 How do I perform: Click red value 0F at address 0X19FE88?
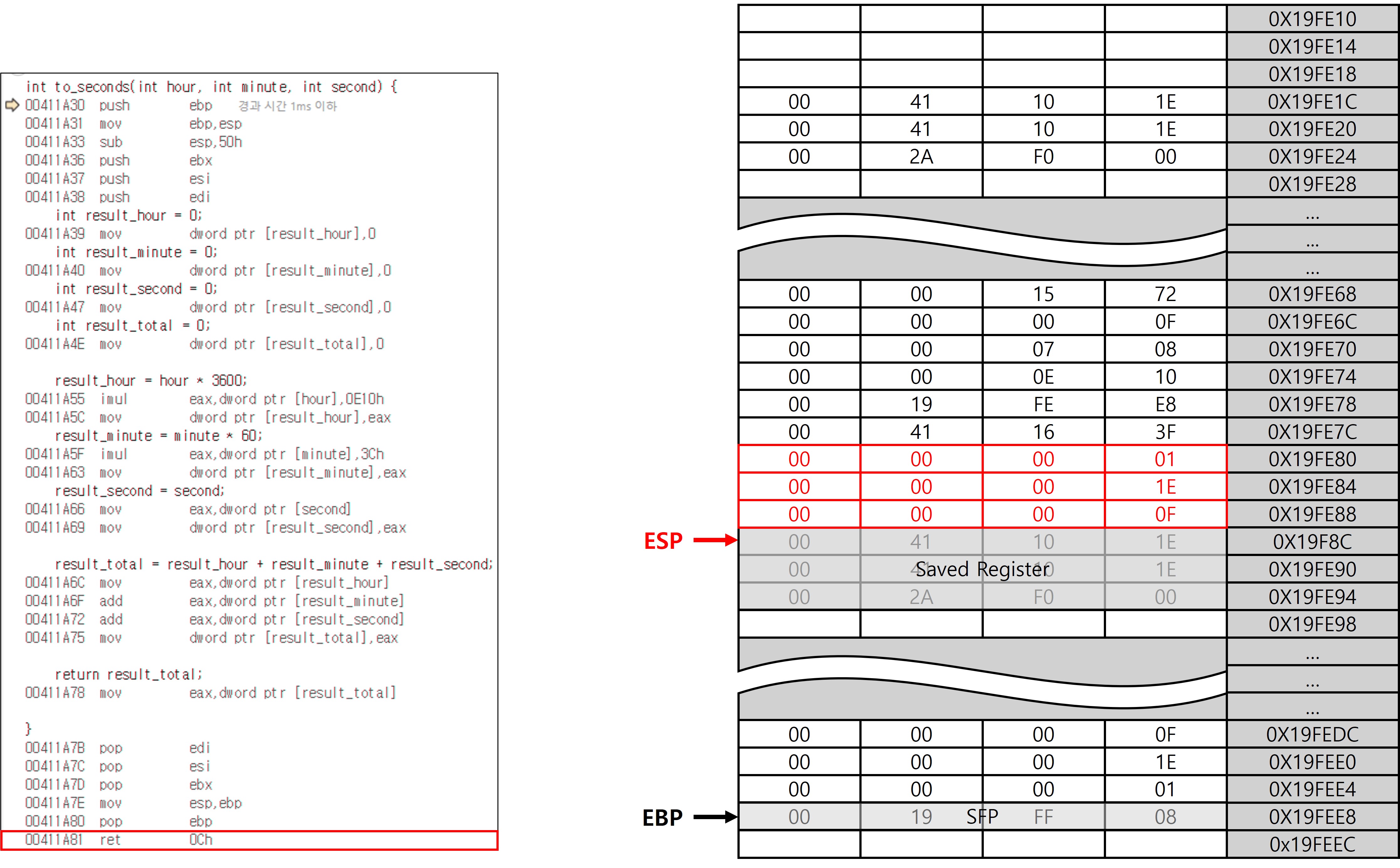[x=1165, y=514]
